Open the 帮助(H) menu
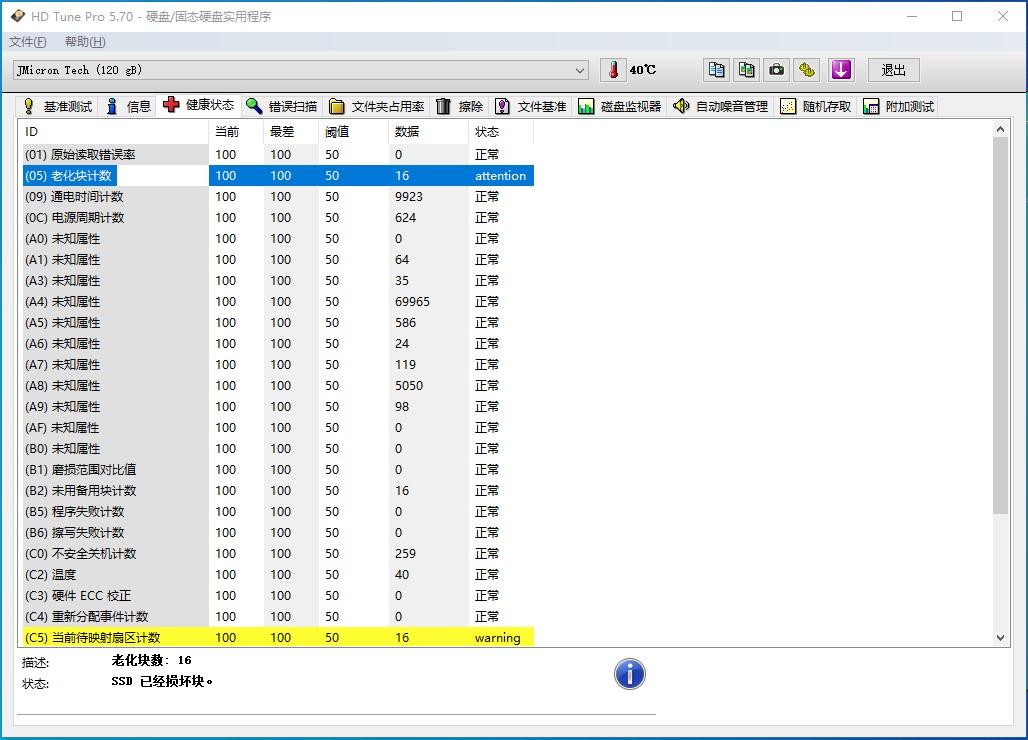1028x740 pixels. coord(85,42)
